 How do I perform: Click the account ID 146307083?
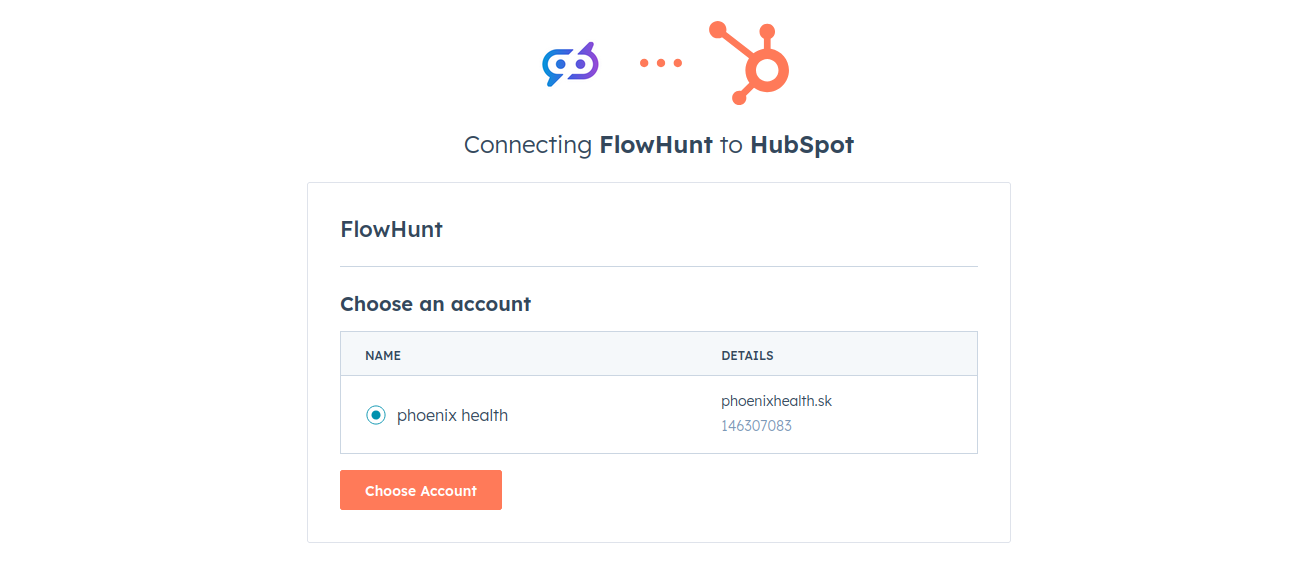point(756,425)
